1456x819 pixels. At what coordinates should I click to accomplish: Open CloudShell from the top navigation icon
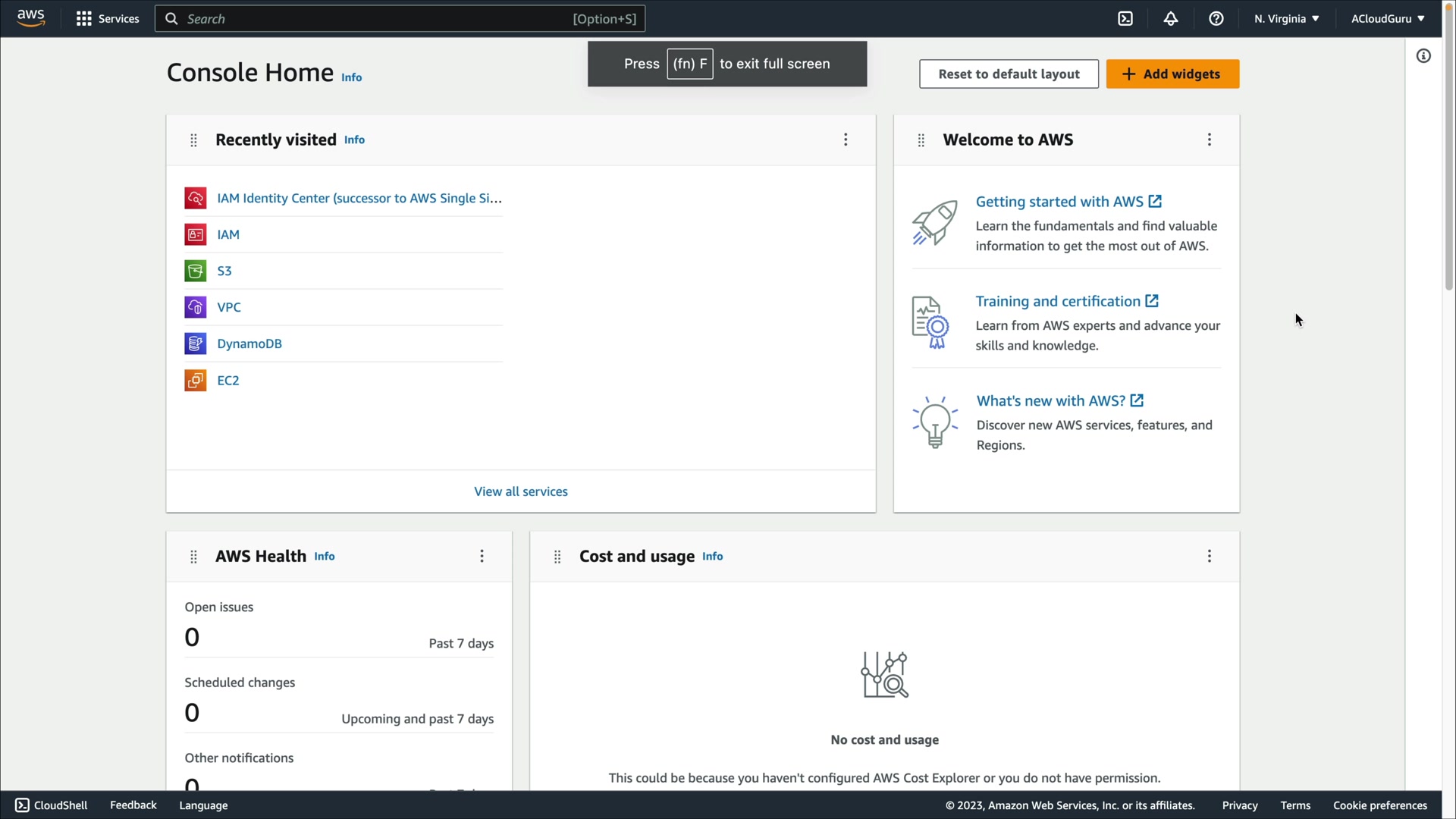[x=1125, y=19]
